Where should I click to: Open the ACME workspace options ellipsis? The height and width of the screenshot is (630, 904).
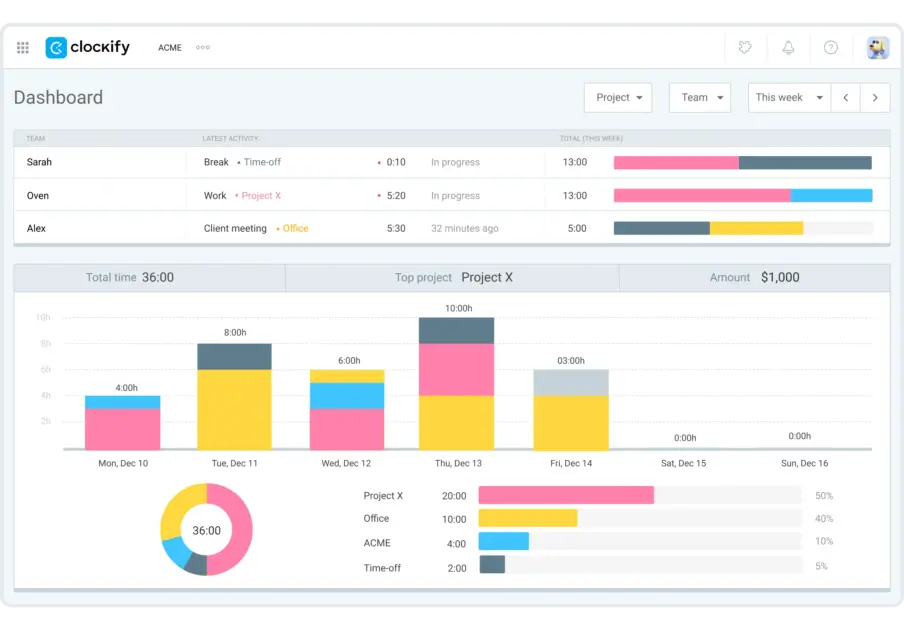tap(203, 48)
